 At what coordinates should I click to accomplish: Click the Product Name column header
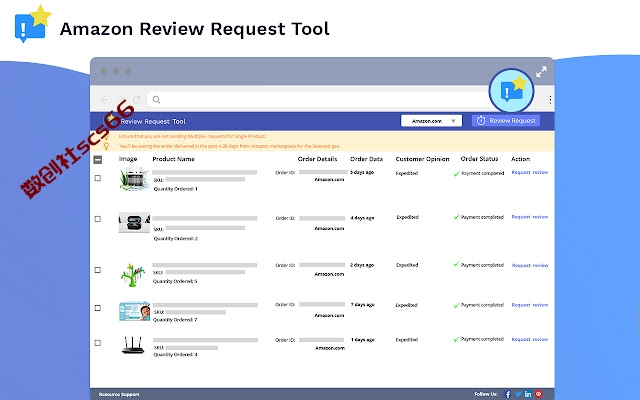pyautogui.click(x=173, y=159)
